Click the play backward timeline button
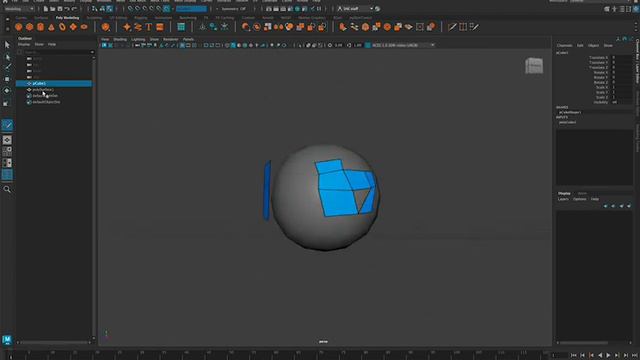640x360 pixels. (600, 356)
